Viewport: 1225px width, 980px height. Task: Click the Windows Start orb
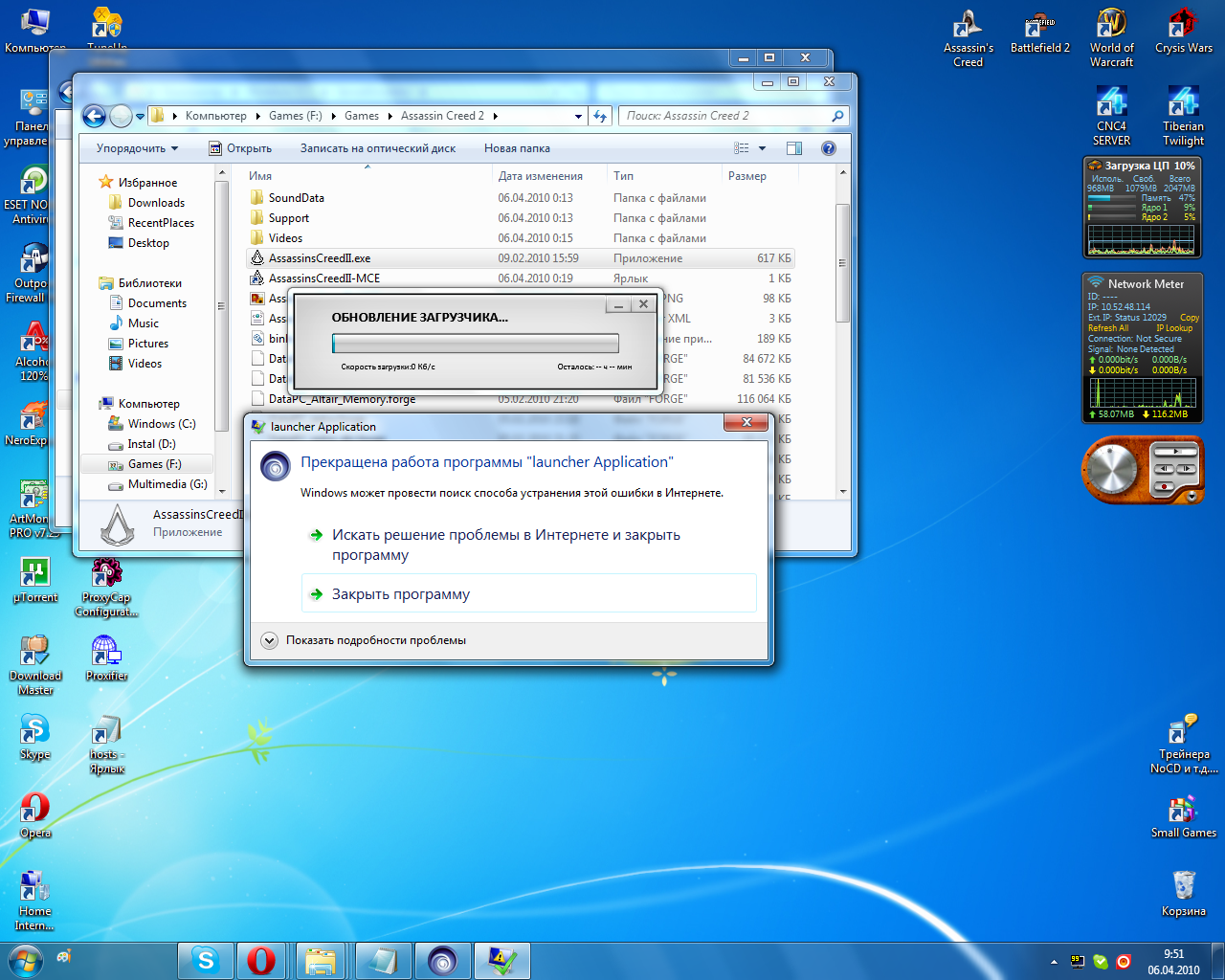click(x=26, y=960)
